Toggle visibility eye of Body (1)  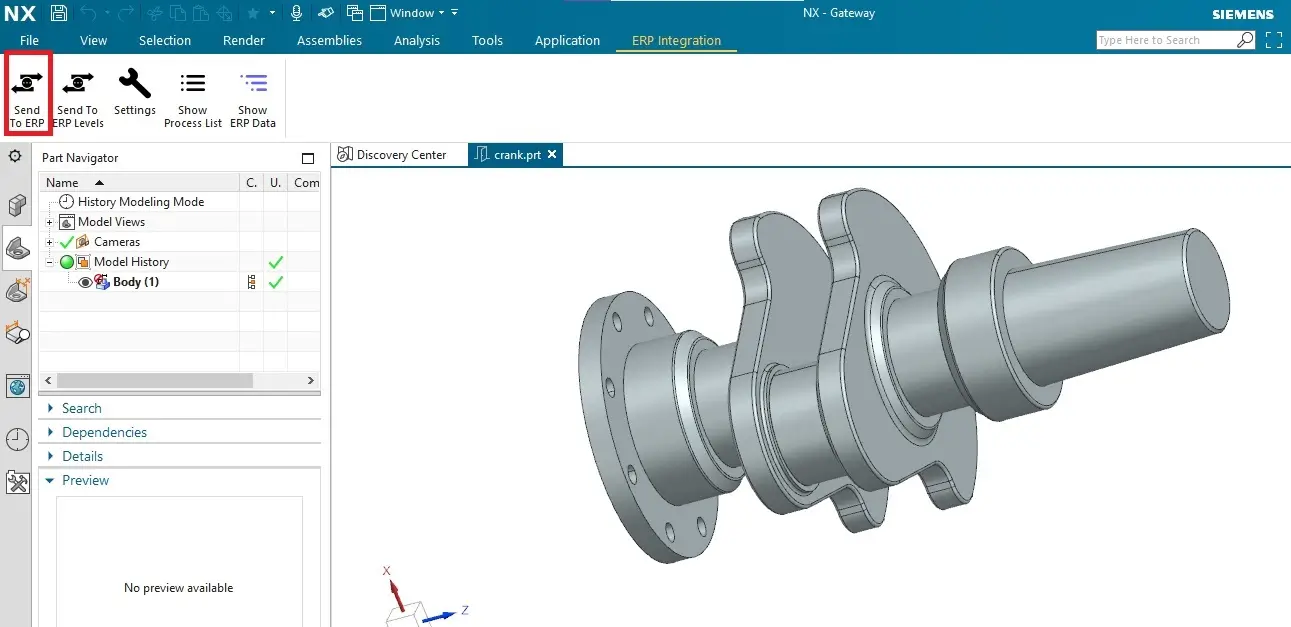point(85,282)
